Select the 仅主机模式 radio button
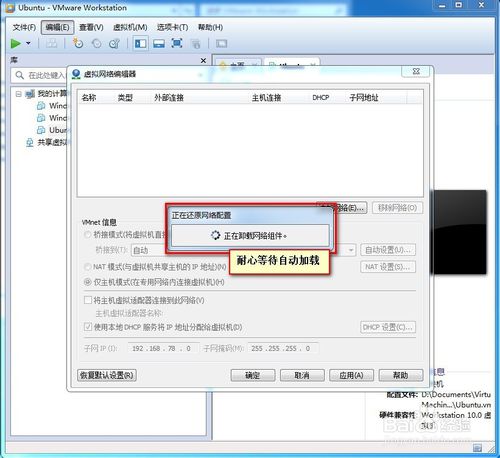The image size is (500, 458). [x=87, y=282]
